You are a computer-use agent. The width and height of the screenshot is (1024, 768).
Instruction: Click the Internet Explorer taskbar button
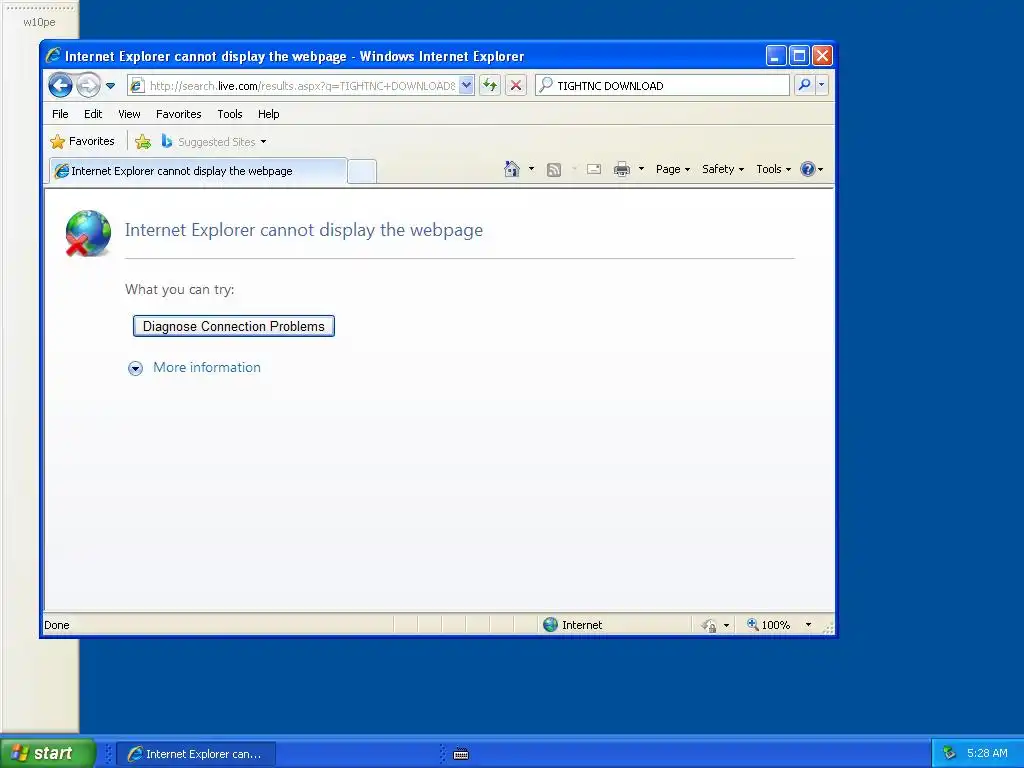tap(196, 754)
